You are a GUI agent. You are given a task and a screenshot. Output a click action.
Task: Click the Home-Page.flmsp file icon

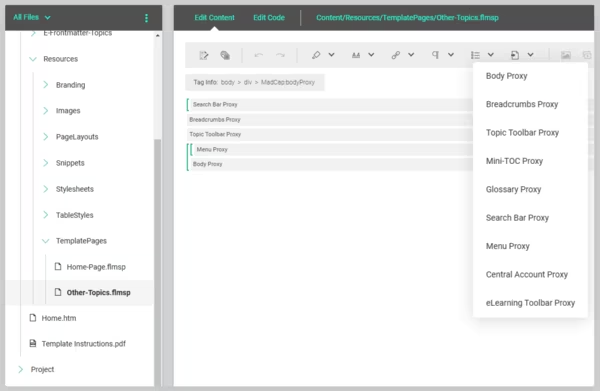click(x=58, y=266)
